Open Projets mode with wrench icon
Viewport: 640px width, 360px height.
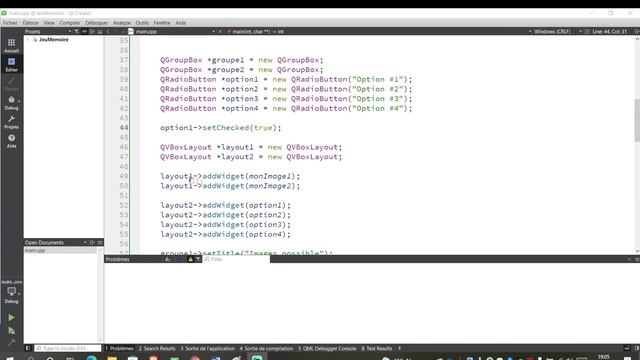point(11,122)
